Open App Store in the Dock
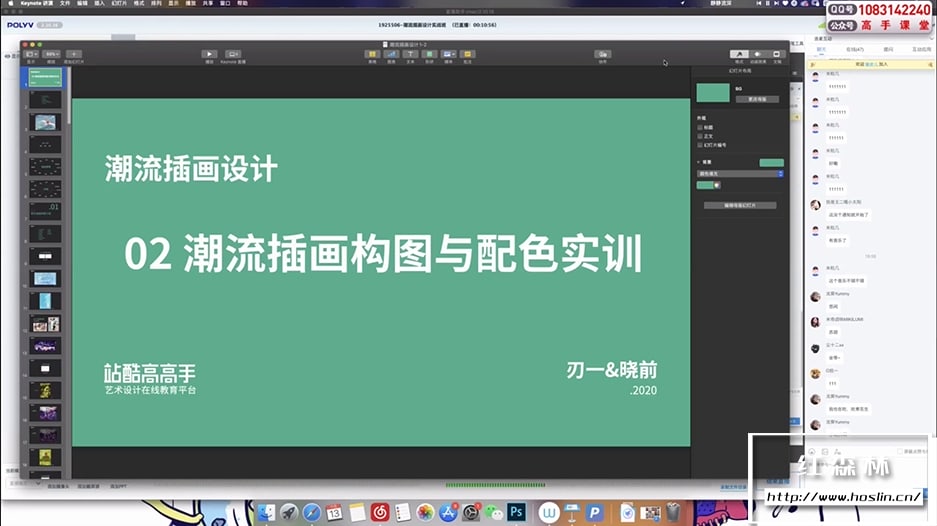This screenshot has height=526, width=937. point(448,512)
